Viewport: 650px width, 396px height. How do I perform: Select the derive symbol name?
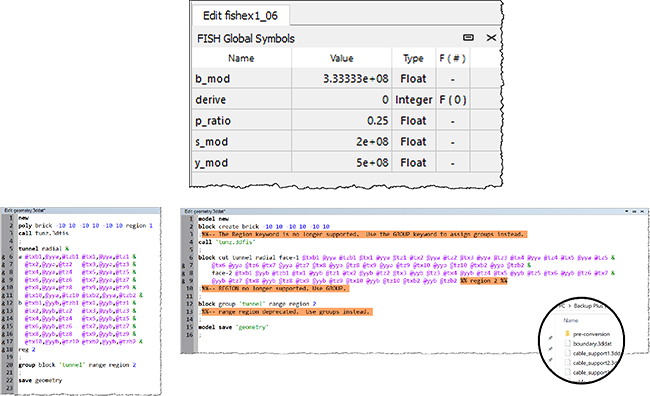coord(211,100)
